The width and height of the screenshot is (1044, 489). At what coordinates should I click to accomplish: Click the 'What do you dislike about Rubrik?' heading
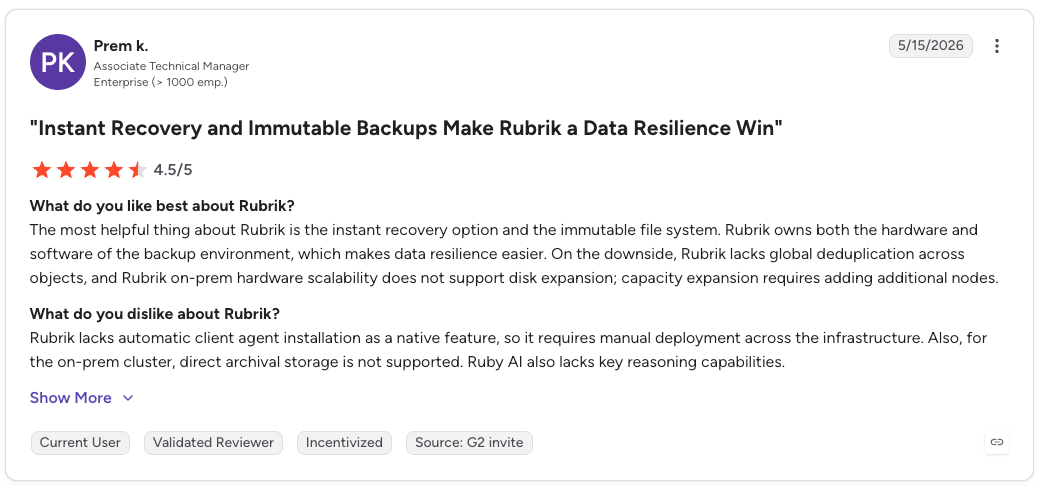(x=155, y=313)
